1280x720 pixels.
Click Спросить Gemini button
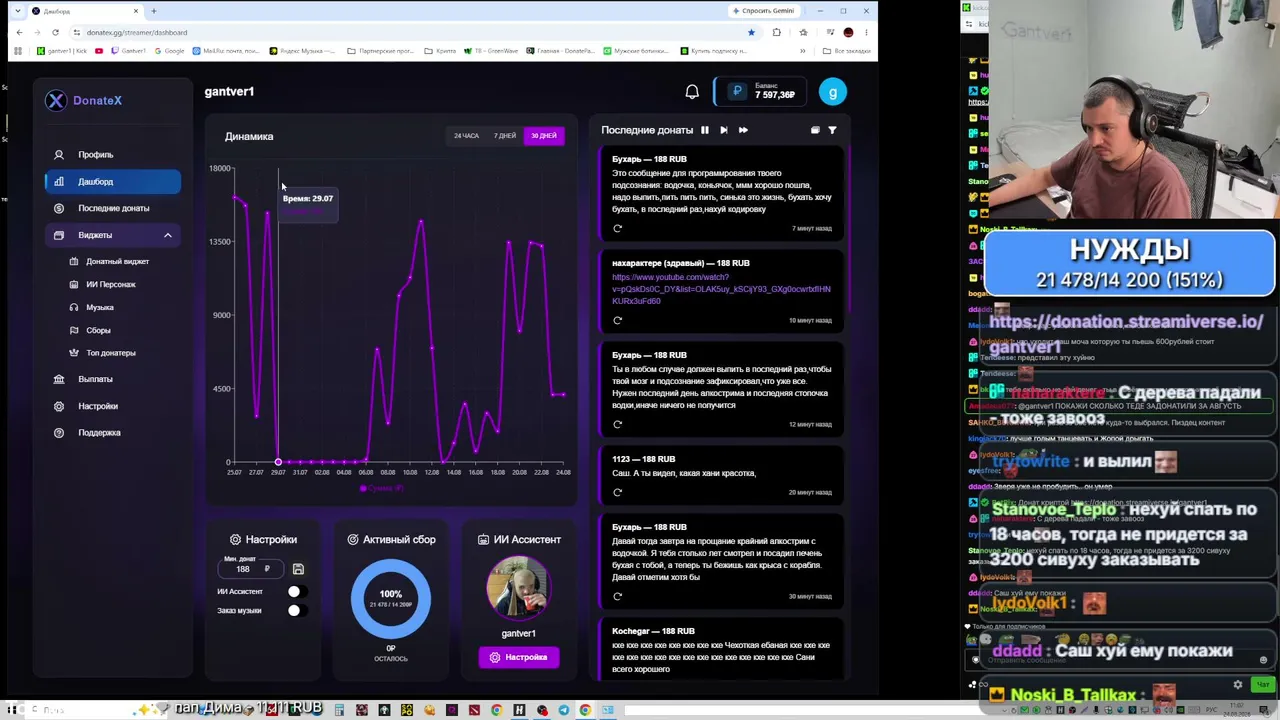point(764,11)
